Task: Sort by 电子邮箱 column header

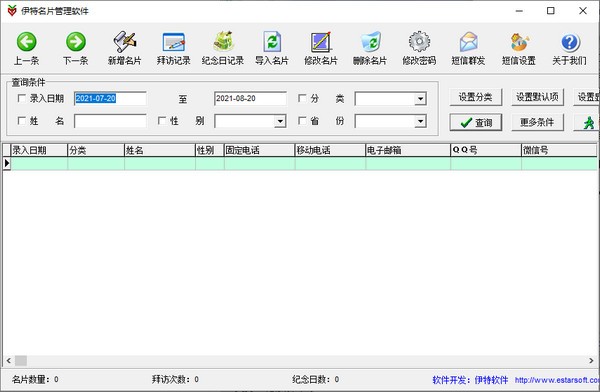Action: point(408,150)
